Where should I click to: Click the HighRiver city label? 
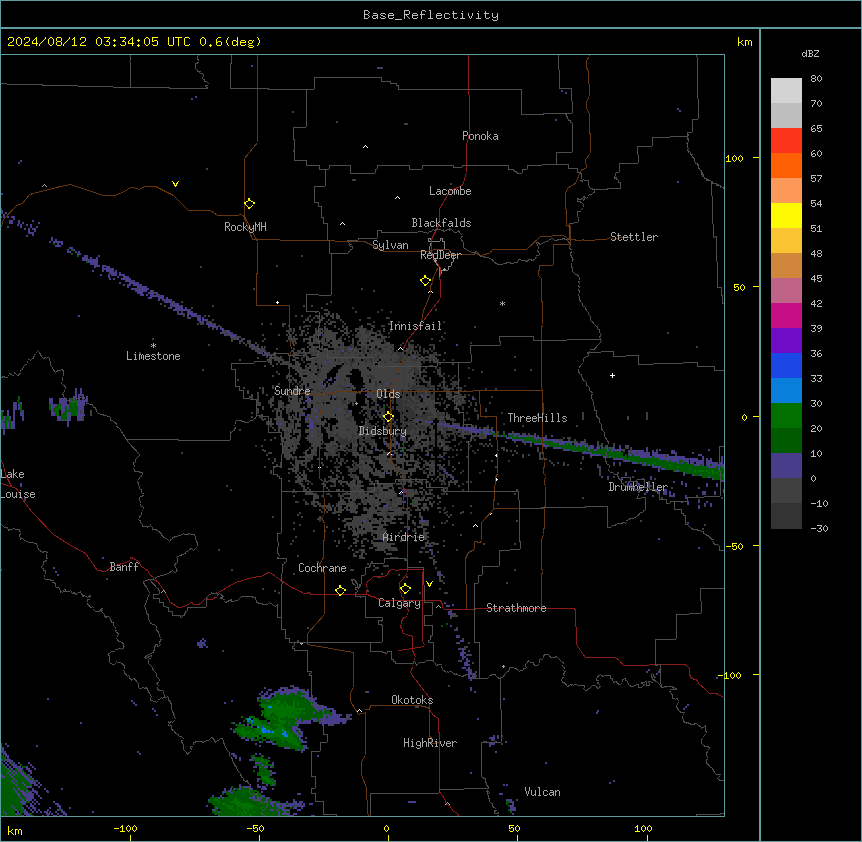(430, 743)
